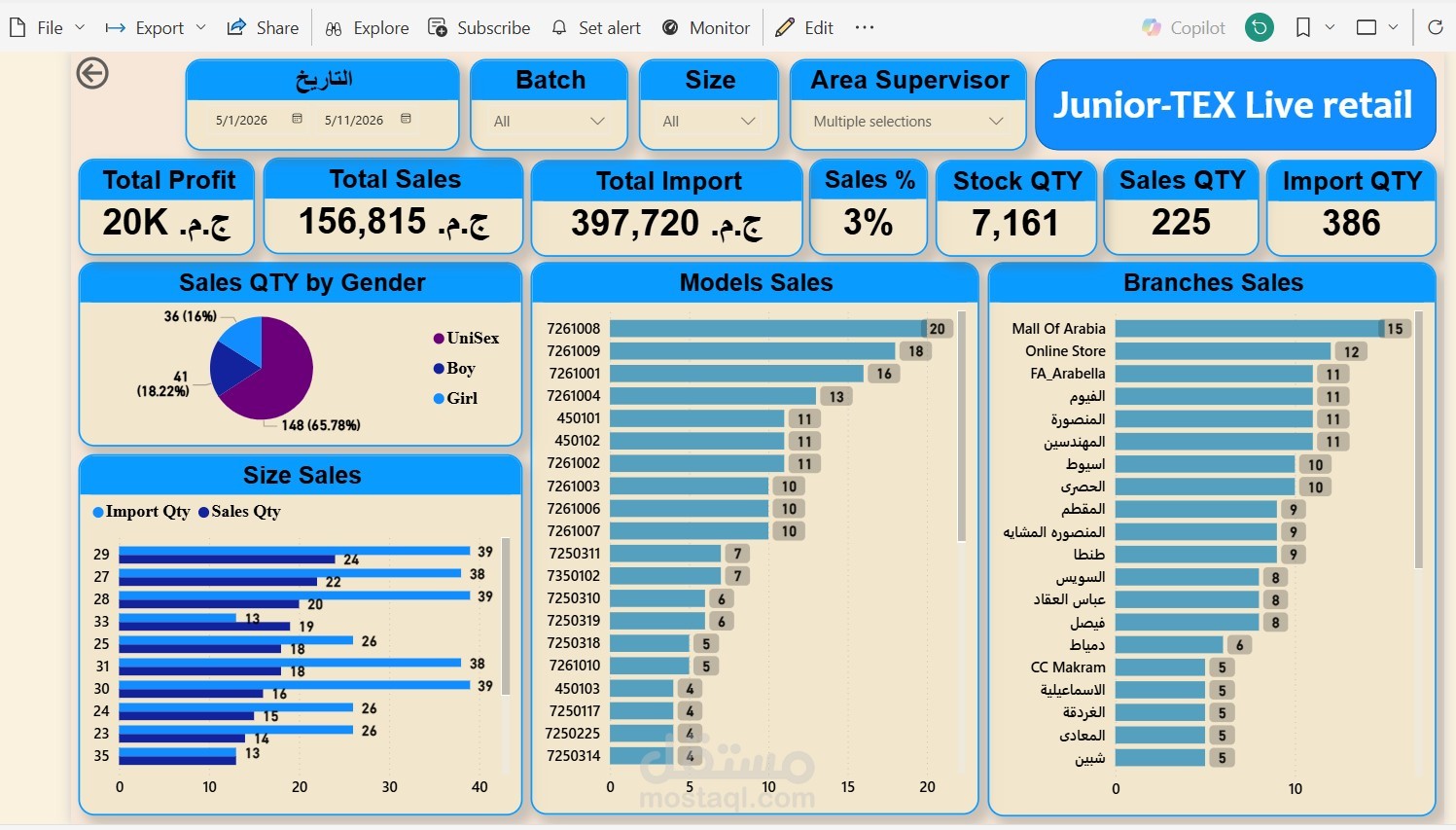
Task: Click the purple UniSex pie slice
Action: [277, 379]
